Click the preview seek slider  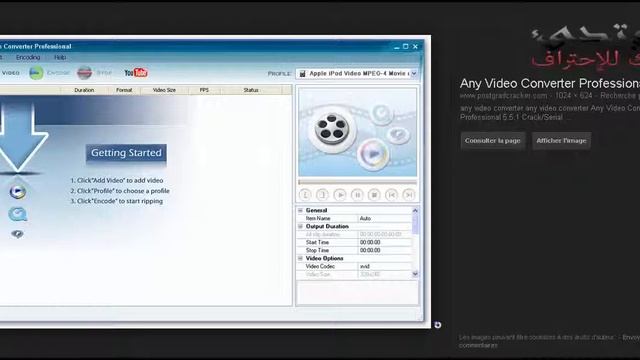(358, 182)
